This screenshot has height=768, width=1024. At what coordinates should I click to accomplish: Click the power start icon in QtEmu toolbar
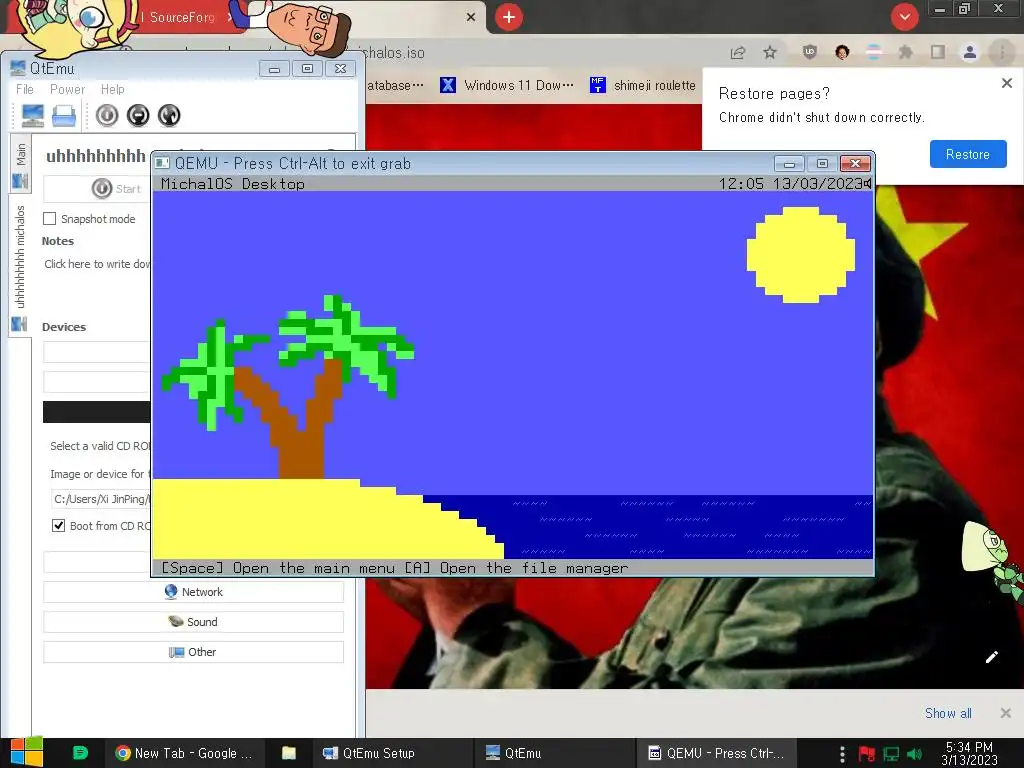point(107,116)
